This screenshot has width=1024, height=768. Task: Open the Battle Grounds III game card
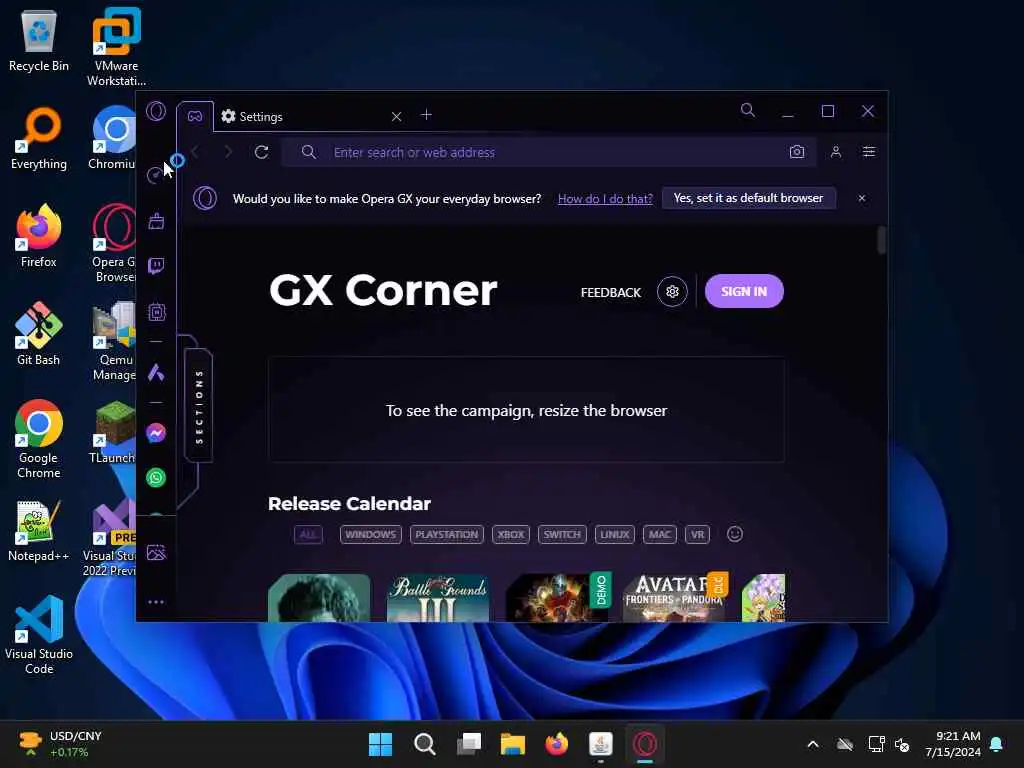tap(438, 598)
